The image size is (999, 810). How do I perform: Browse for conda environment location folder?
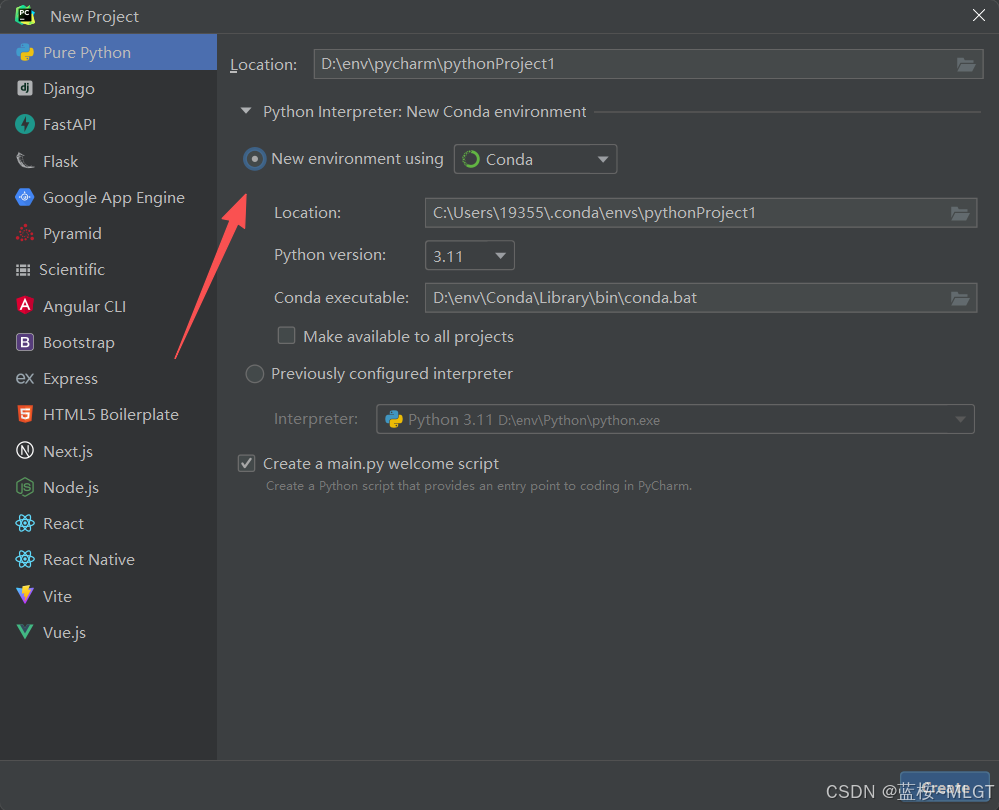click(x=960, y=213)
